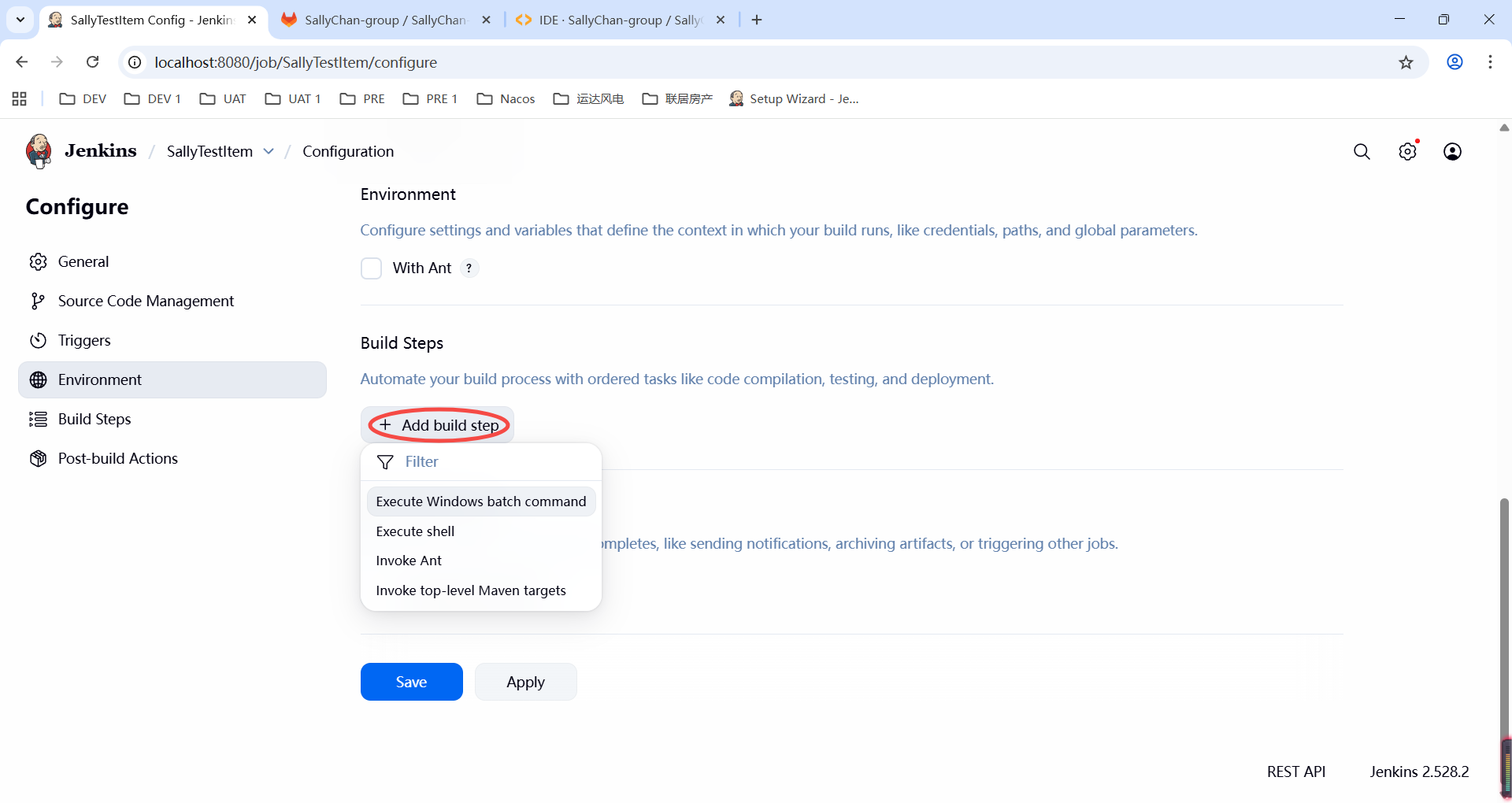Image resolution: width=1512 pixels, height=803 pixels.
Task: Go to Source Code Management section
Action: [x=172, y=301]
